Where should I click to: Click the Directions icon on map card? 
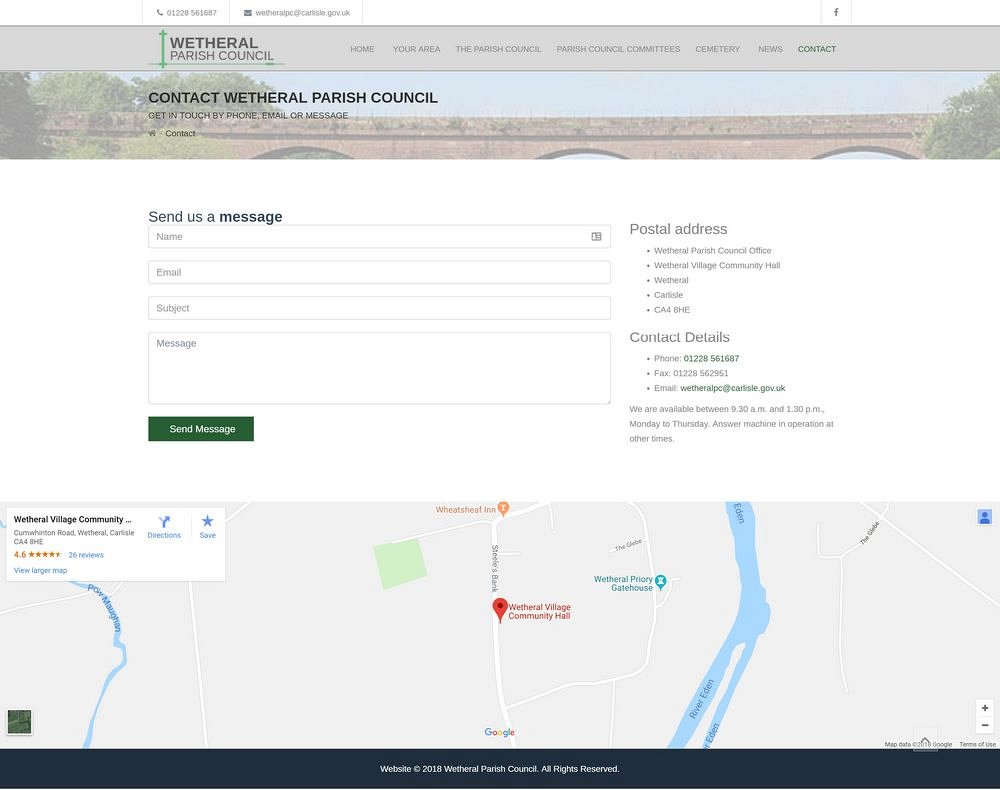coord(164,522)
